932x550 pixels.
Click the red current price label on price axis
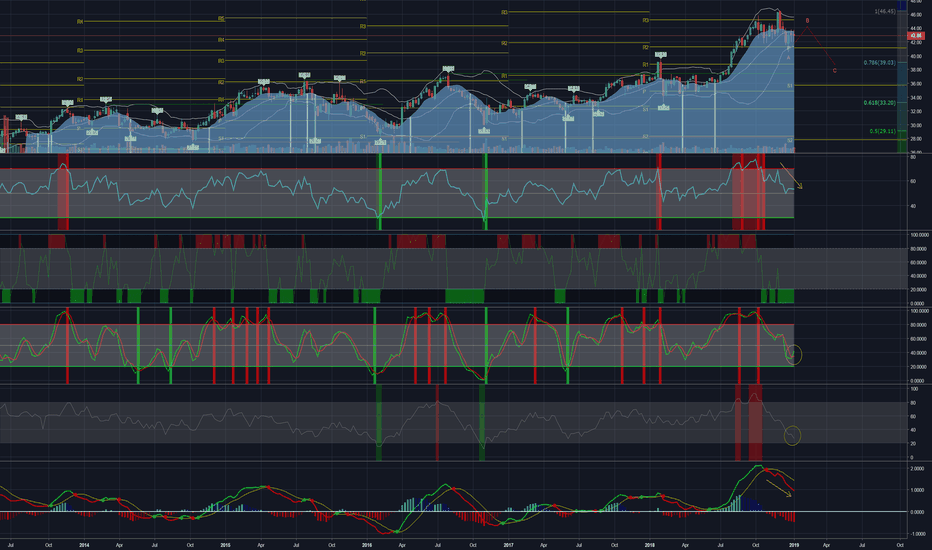(915, 36)
